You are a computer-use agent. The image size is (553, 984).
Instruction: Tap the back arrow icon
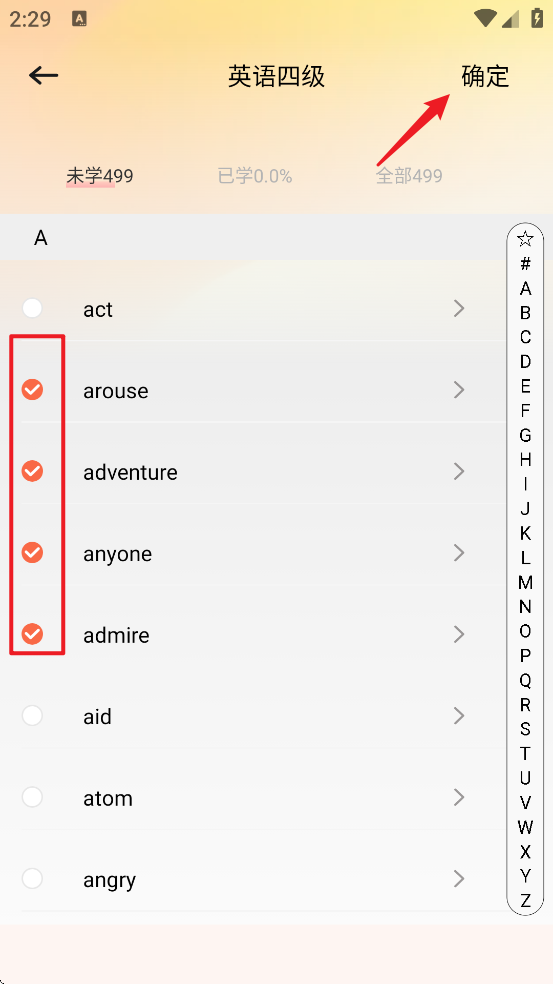[43, 75]
